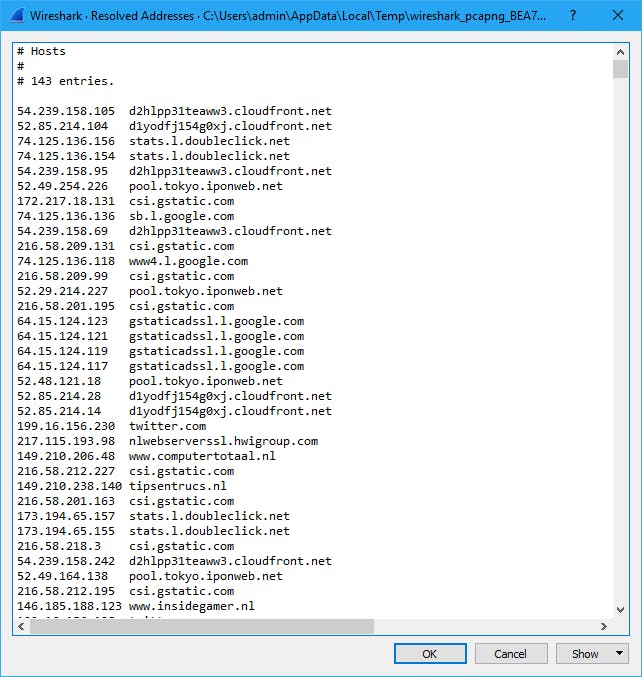Viewport: 642px width, 677px height.
Task: Select the 54.239.158.69 cloudfront entry
Action: coord(174,231)
